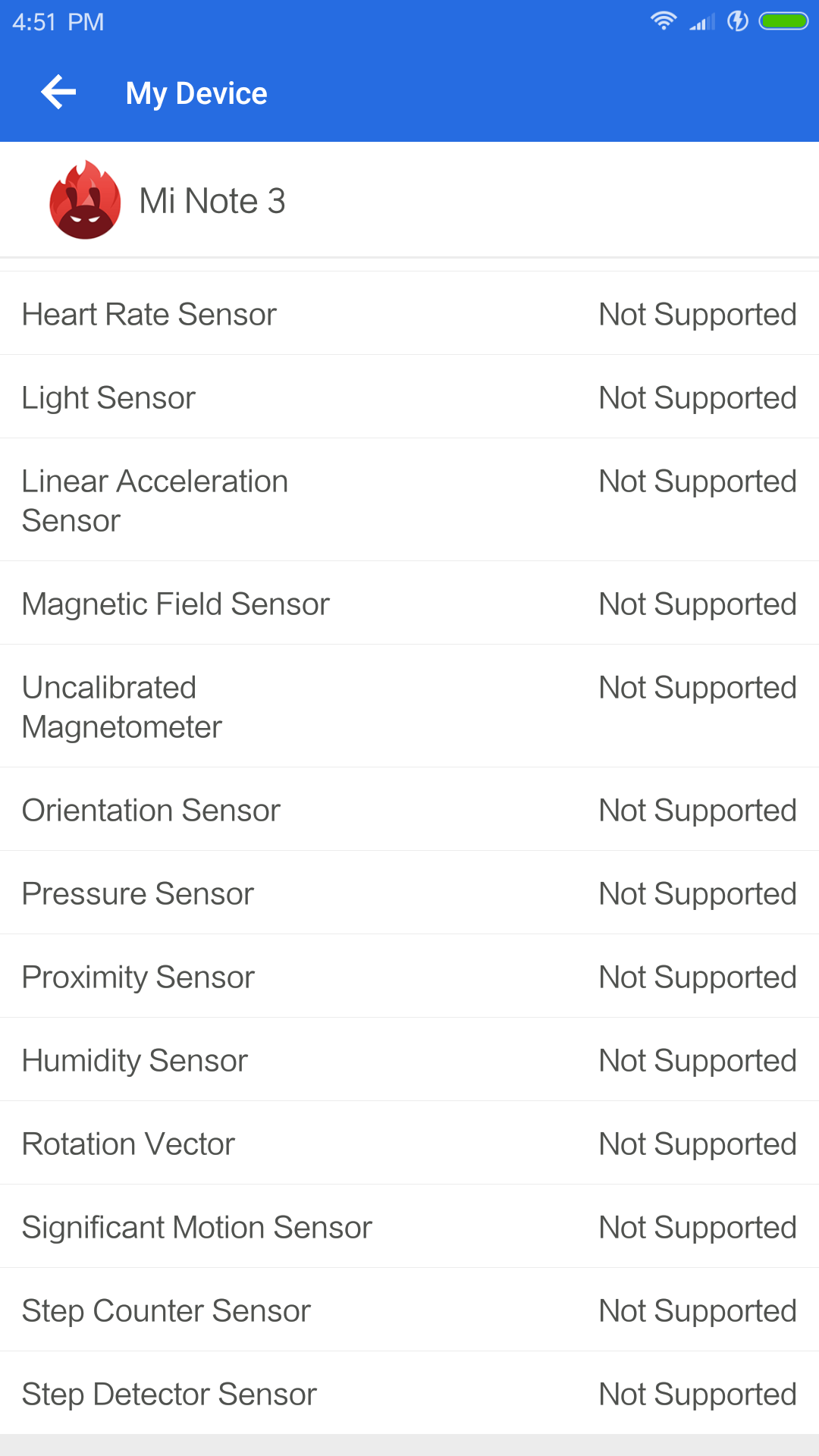Select the Pressure Sensor item

pos(409,893)
